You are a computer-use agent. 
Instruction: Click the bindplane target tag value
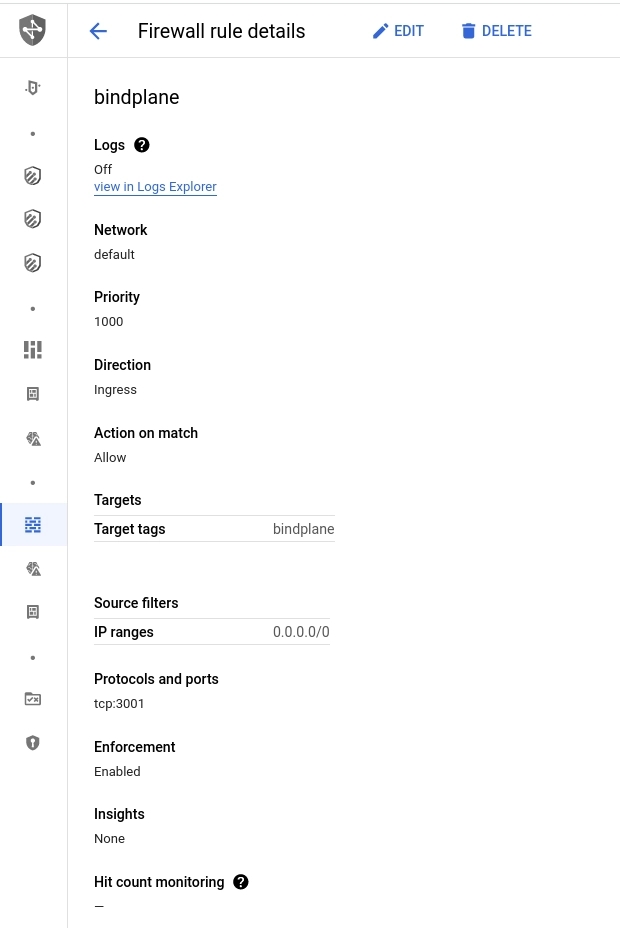[303, 529]
